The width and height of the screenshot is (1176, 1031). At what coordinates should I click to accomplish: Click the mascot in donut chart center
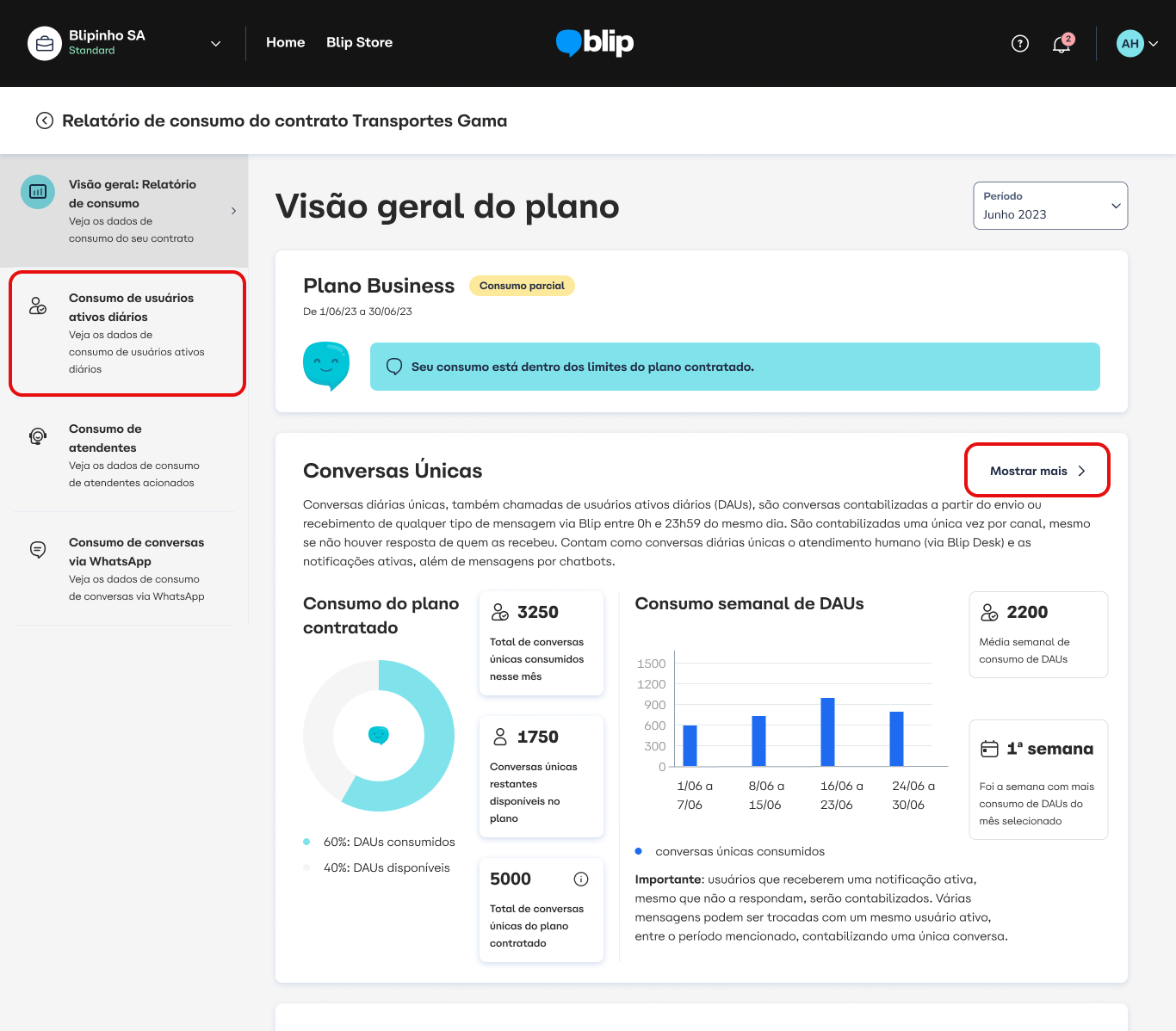tap(379, 736)
